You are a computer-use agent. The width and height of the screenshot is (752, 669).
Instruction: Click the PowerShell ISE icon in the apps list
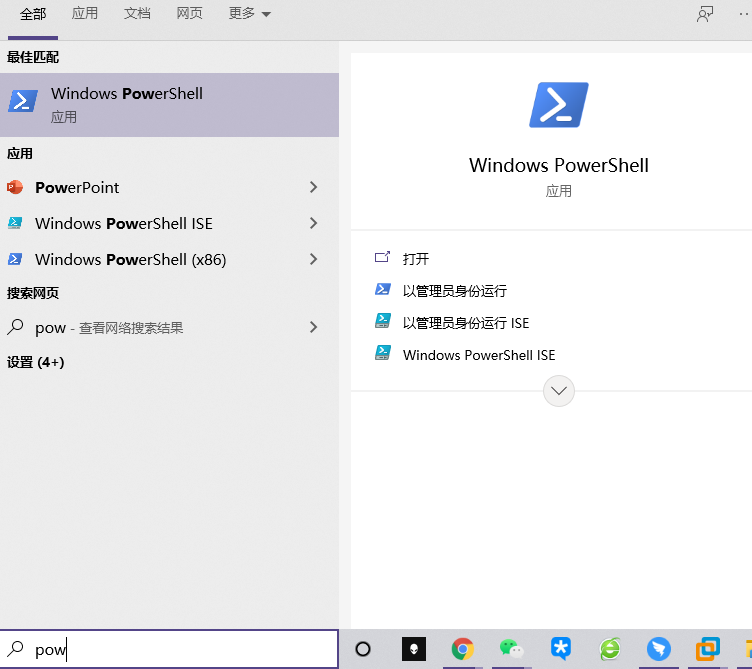coord(15,223)
